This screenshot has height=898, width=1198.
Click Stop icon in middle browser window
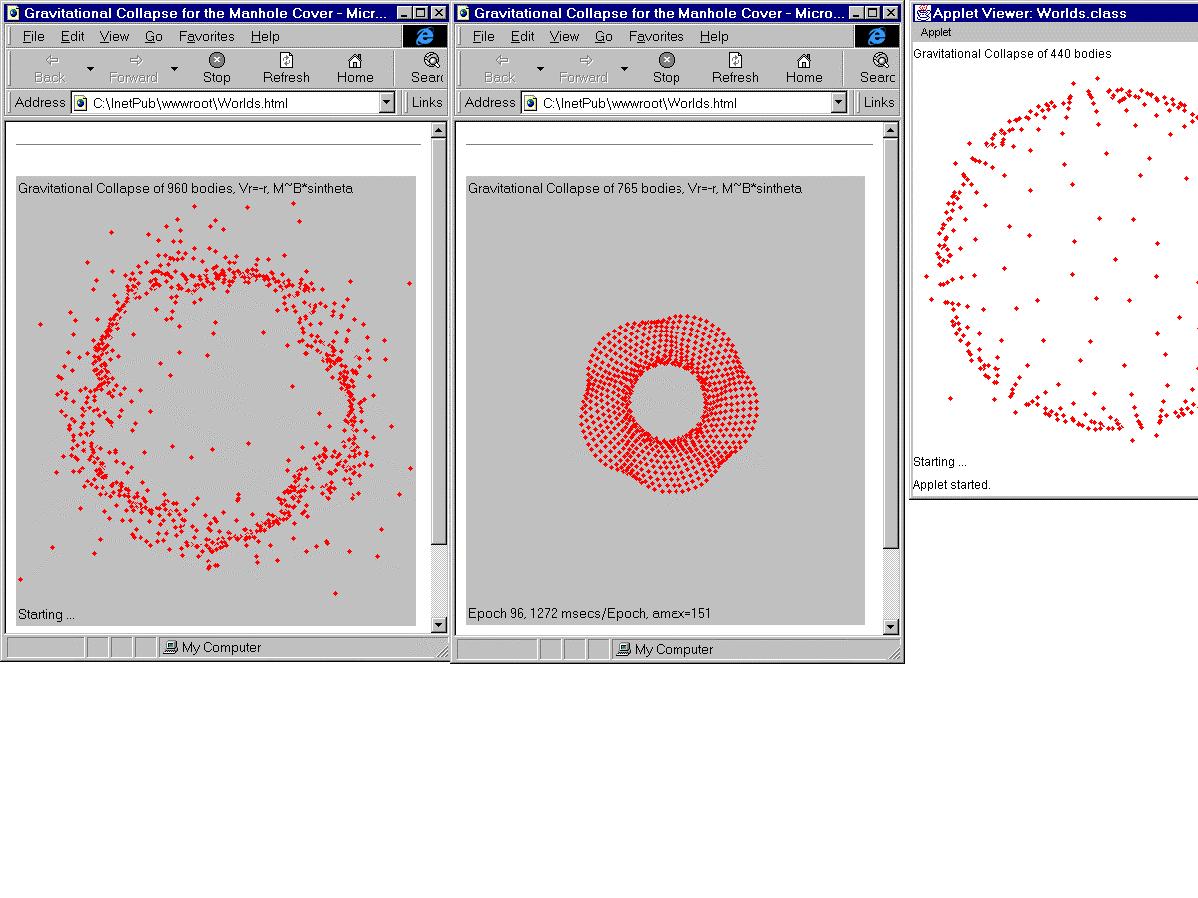click(666, 61)
